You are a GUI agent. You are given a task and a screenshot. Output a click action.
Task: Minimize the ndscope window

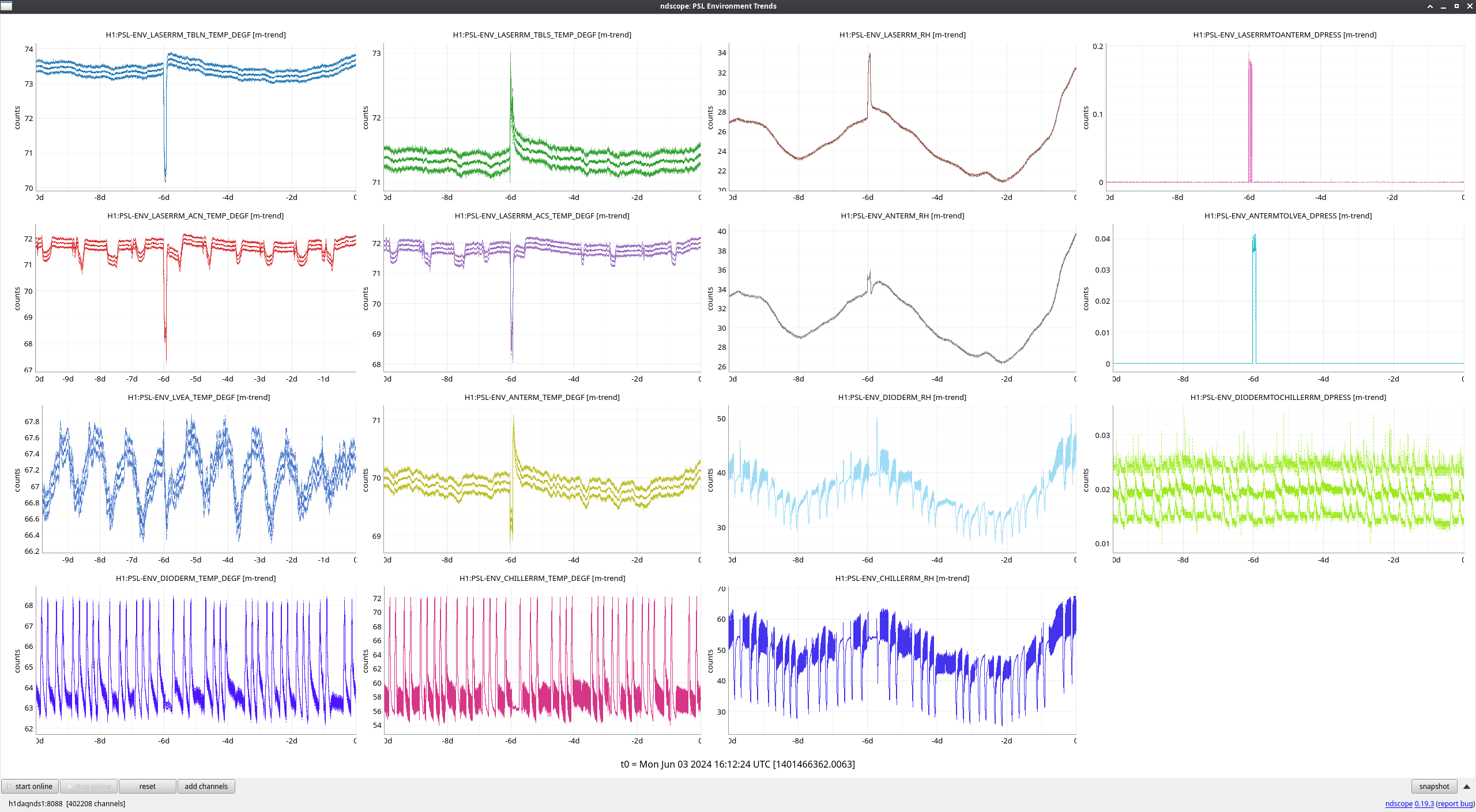point(1443,6)
